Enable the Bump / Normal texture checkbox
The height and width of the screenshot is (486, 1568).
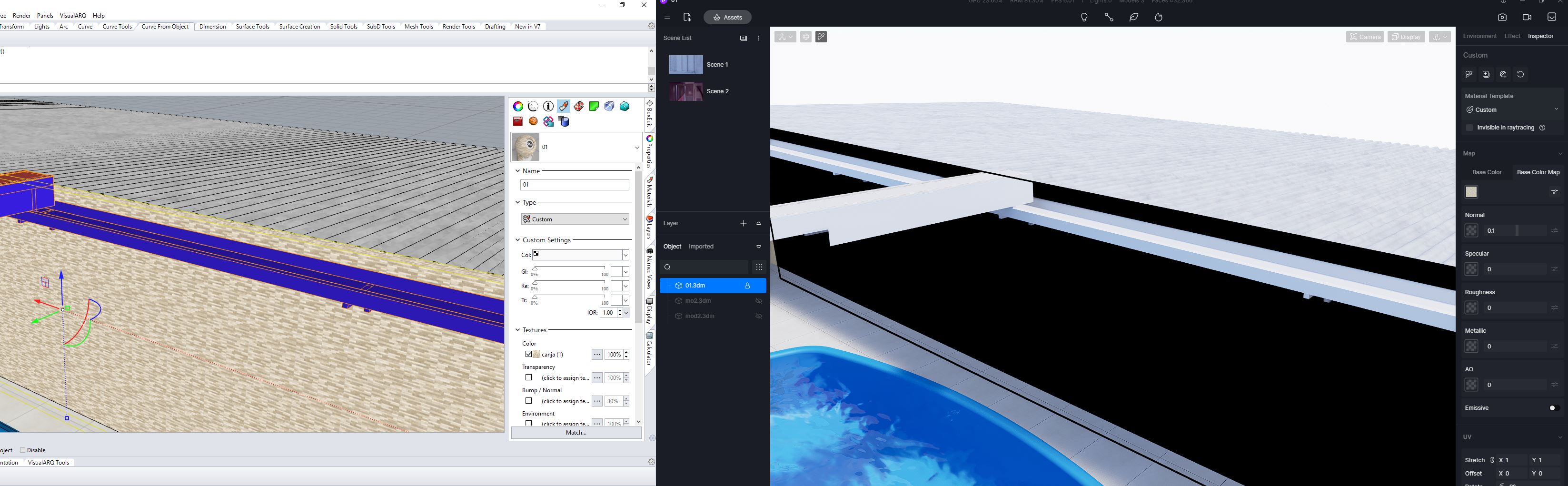point(528,401)
